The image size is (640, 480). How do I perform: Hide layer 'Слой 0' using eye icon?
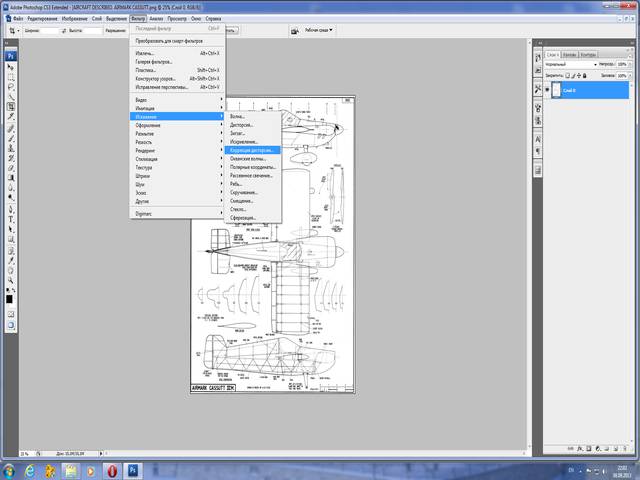[x=549, y=90]
